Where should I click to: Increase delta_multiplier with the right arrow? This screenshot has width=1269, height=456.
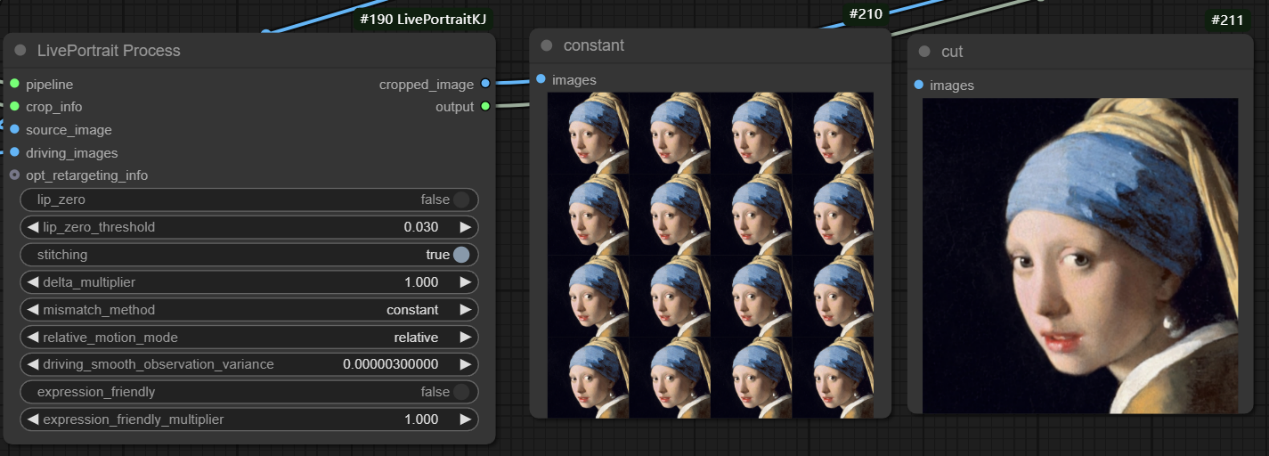click(464, 282)
